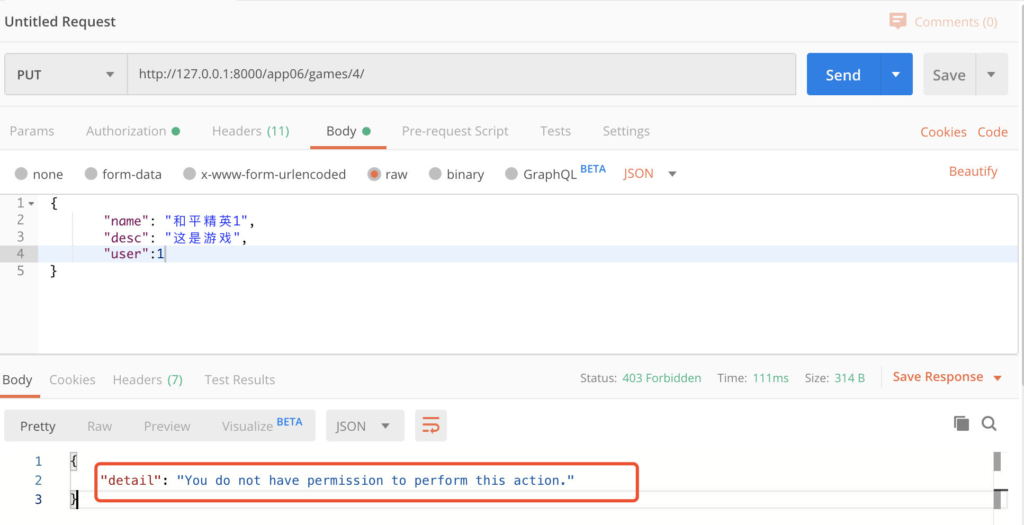Collapse JSON body at line 1 arrow
The height and width of the screenshot is (525, 1024).
[31, 204]
